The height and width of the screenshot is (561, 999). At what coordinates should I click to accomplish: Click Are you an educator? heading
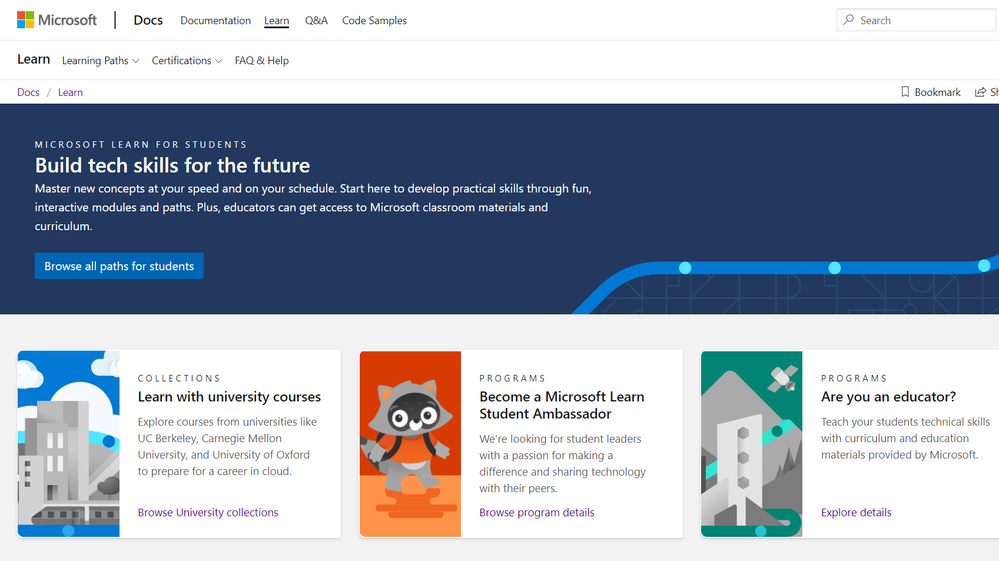(888, 397)
